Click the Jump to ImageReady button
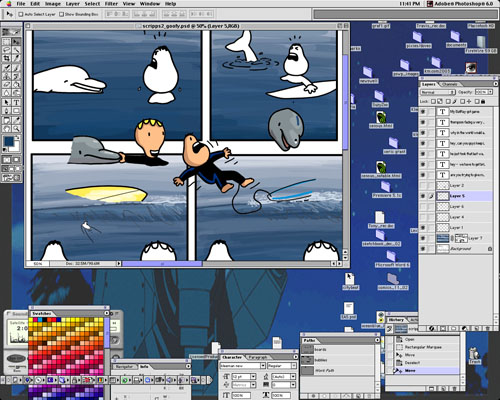Viewport: 500px width, 400px height. [11, 178]
